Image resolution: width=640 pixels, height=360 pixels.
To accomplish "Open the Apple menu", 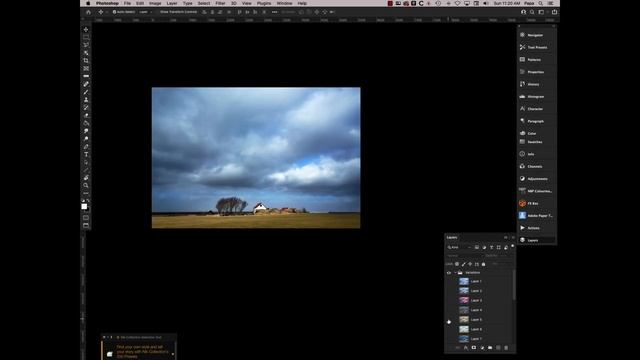I will pos(88,3).
